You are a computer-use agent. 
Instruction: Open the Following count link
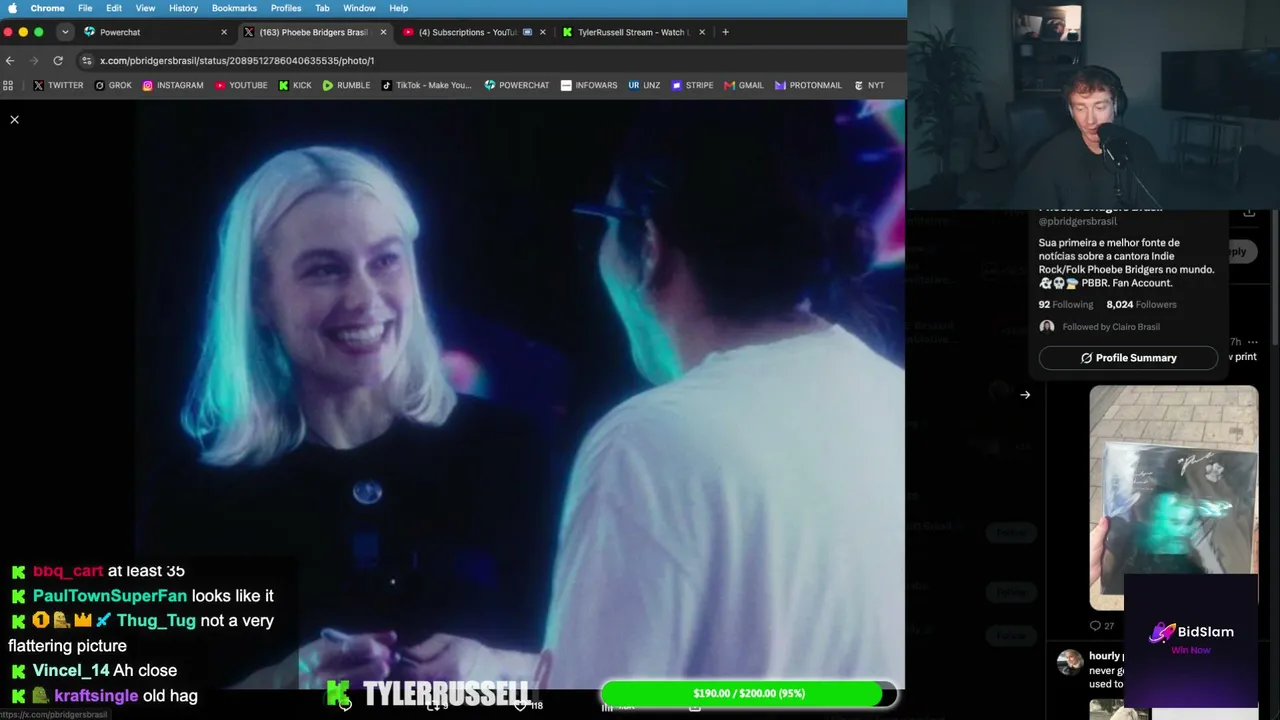pyautogui.click(x=1066, y=305)
